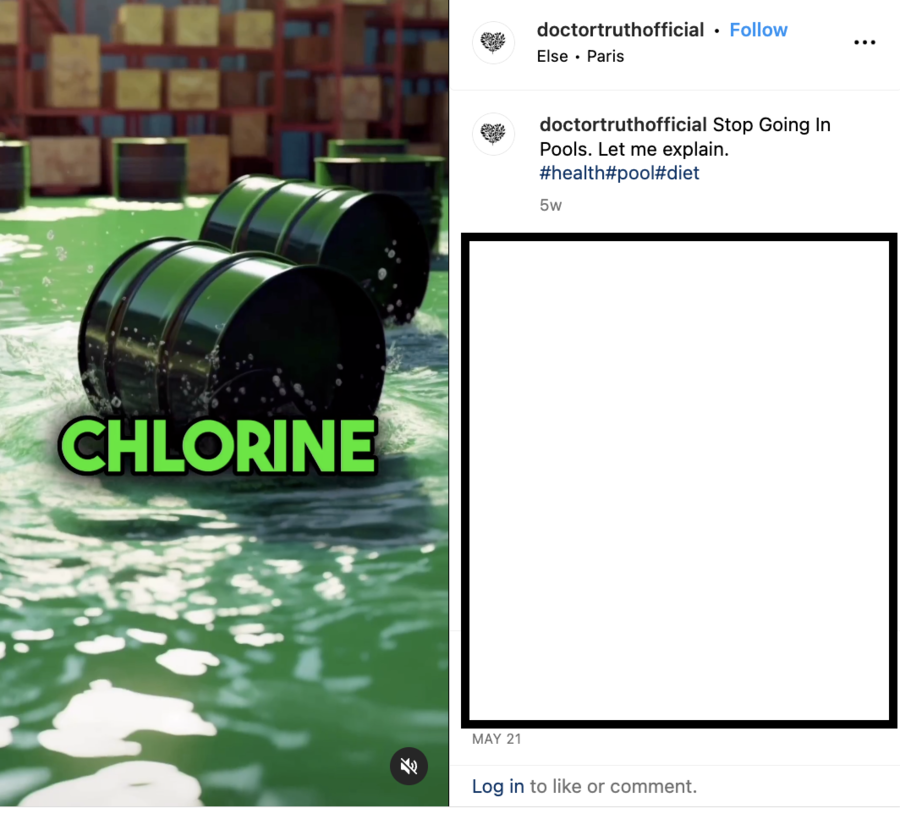The image size is (900, 814).
Task: Click the caption text Stop Going In Pools
Action: [685, 137]
